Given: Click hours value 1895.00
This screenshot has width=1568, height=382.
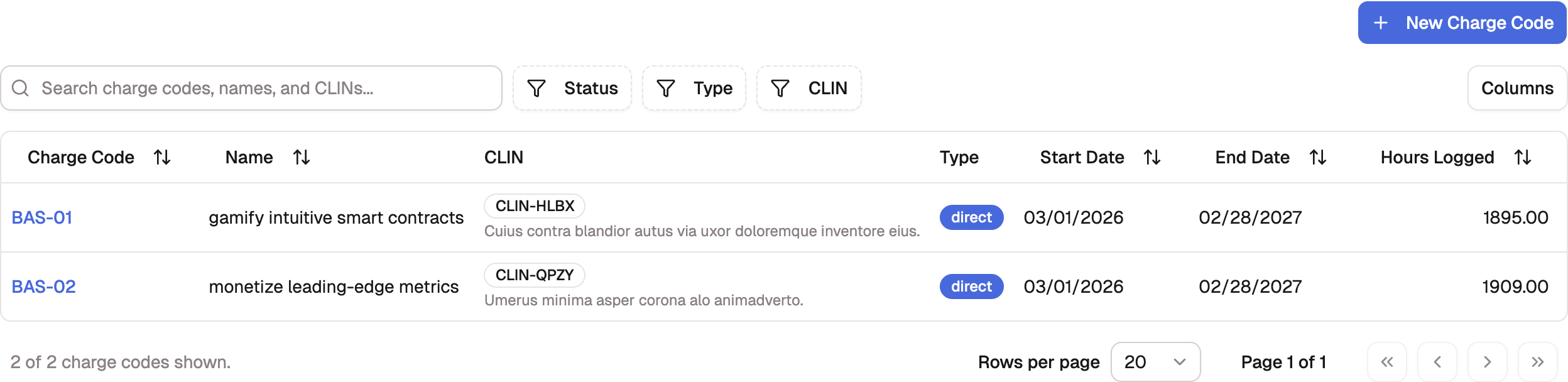Looking at the screenshot, I should pyautogui.click(x=1515, y=217).
